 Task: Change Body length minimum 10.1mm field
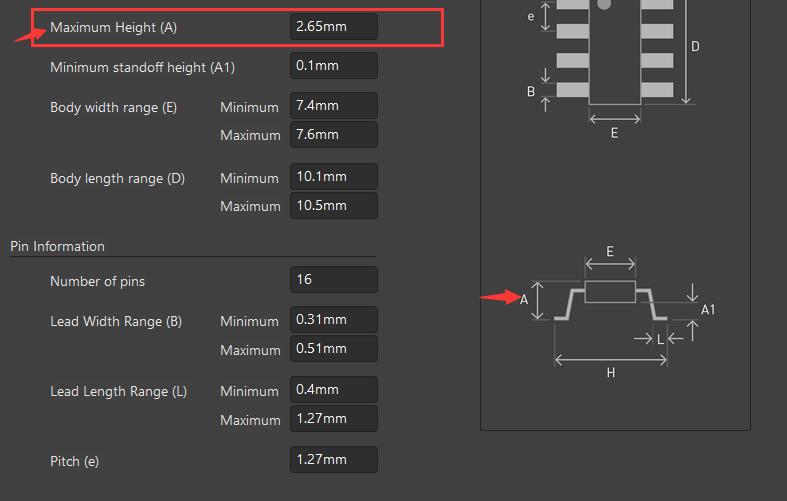pyautogui.click(x=334, y=177)
